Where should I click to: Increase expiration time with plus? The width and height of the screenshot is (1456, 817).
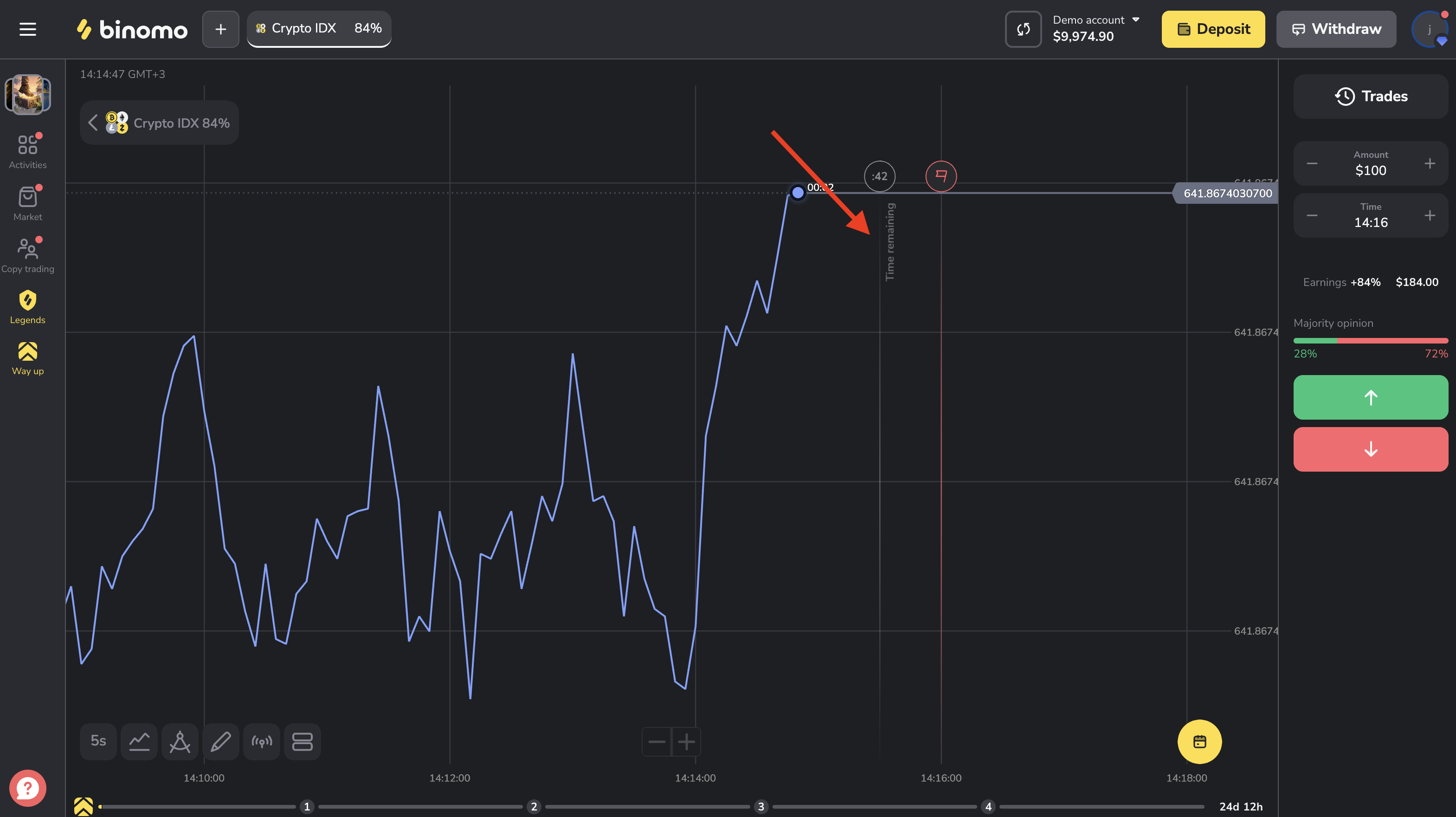pos(1430,215)
